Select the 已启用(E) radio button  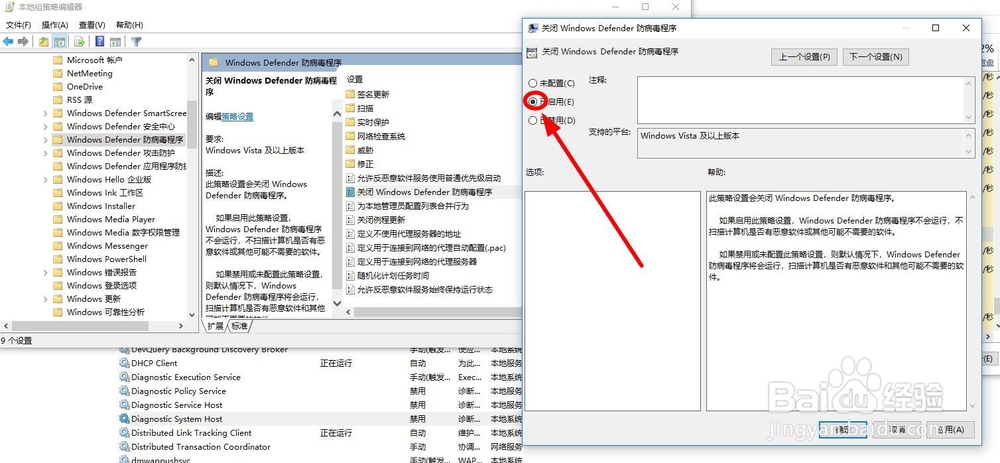(533, 101)
